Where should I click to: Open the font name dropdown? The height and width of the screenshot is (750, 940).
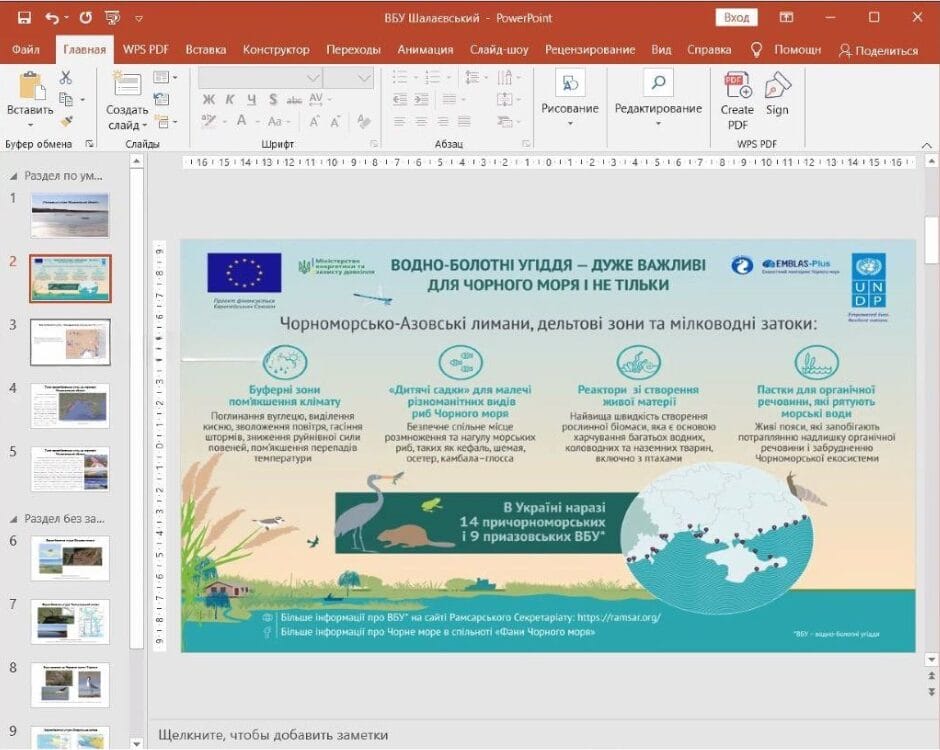[312, 77]
